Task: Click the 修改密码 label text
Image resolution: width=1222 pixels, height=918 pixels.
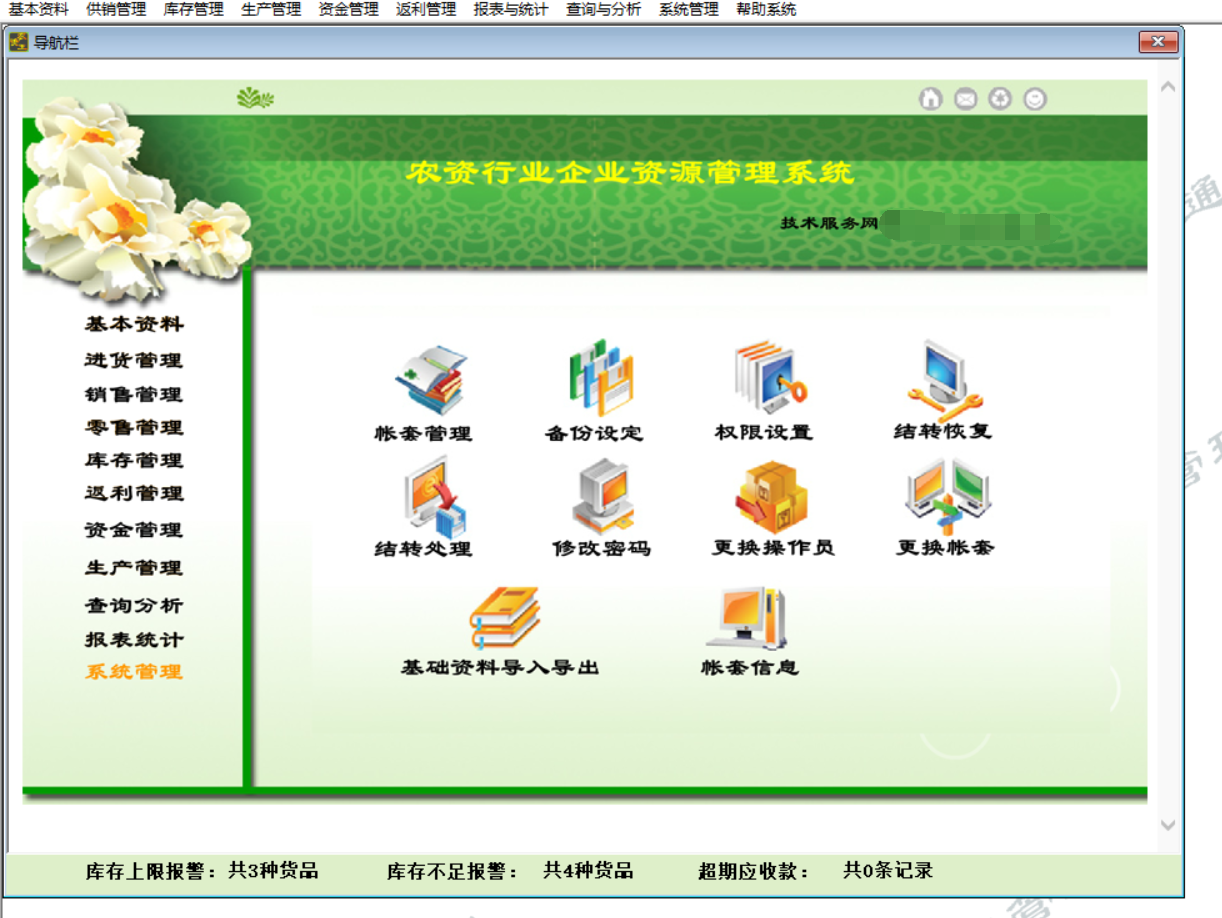Action: (601, 548)
